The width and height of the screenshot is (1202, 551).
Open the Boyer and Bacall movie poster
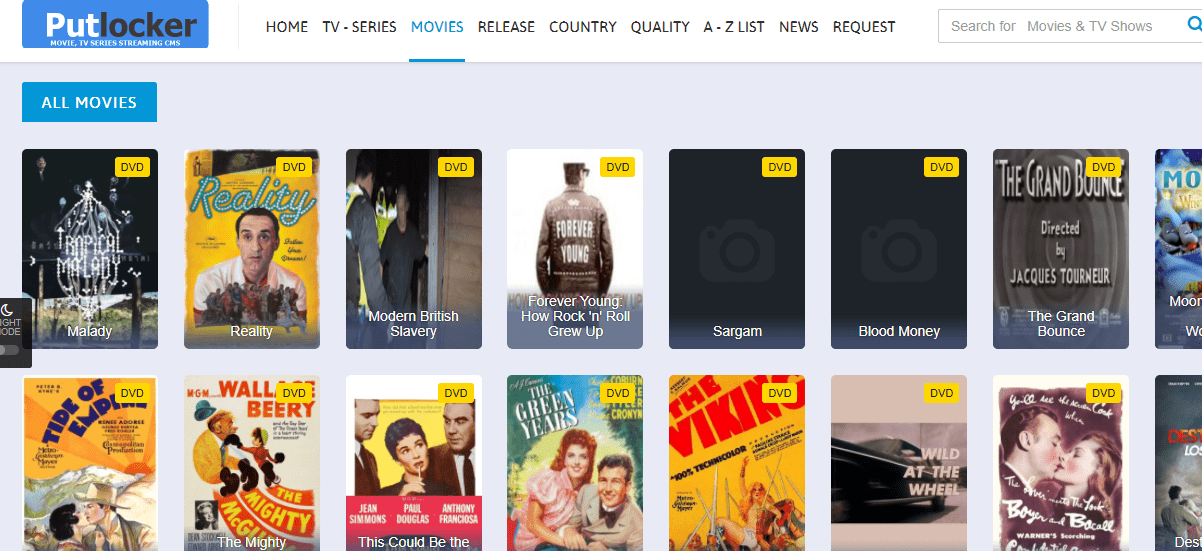pyautogui.click(x=1061, y=463)
